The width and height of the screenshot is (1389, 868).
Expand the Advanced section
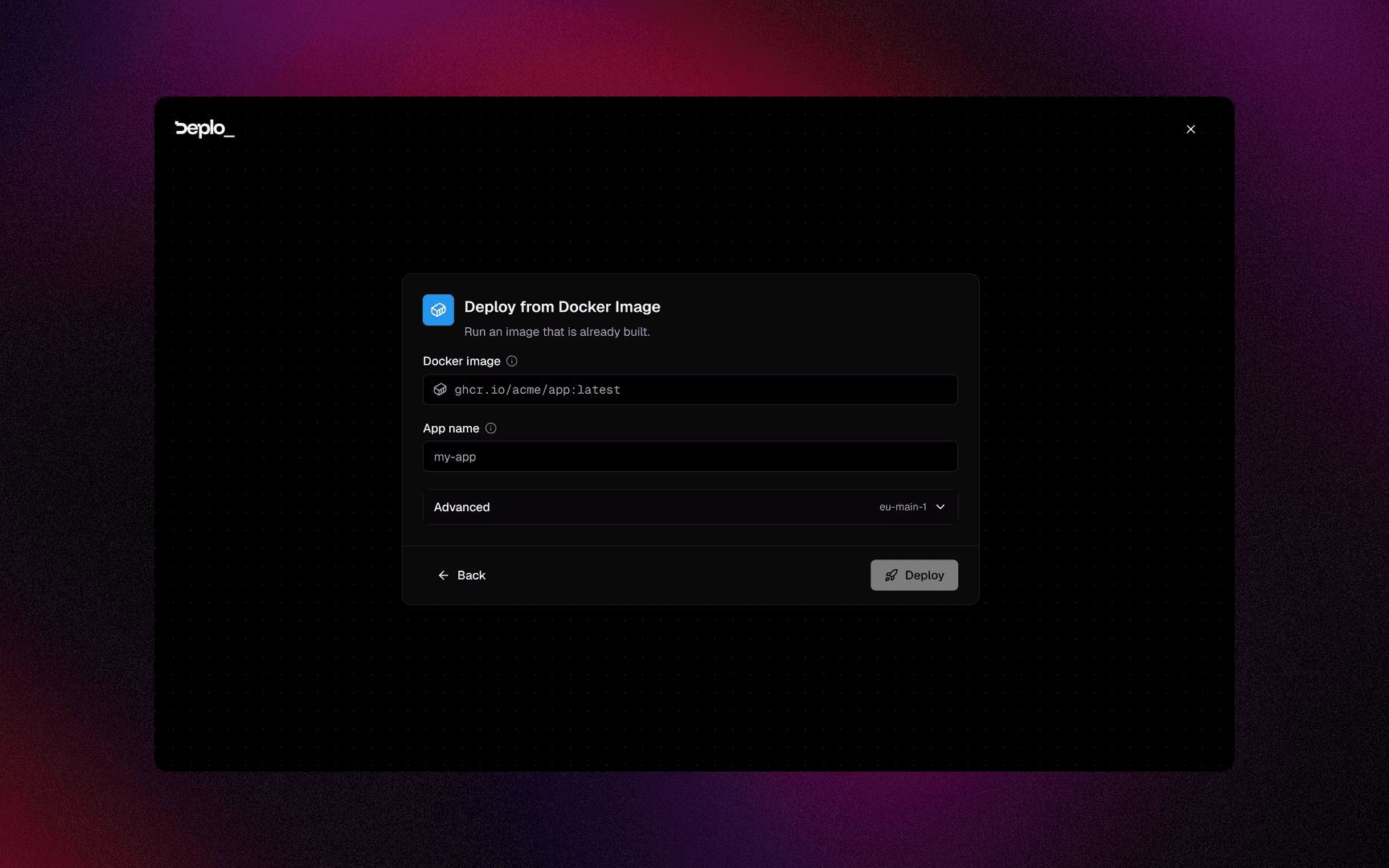click(x=690, y=507)
